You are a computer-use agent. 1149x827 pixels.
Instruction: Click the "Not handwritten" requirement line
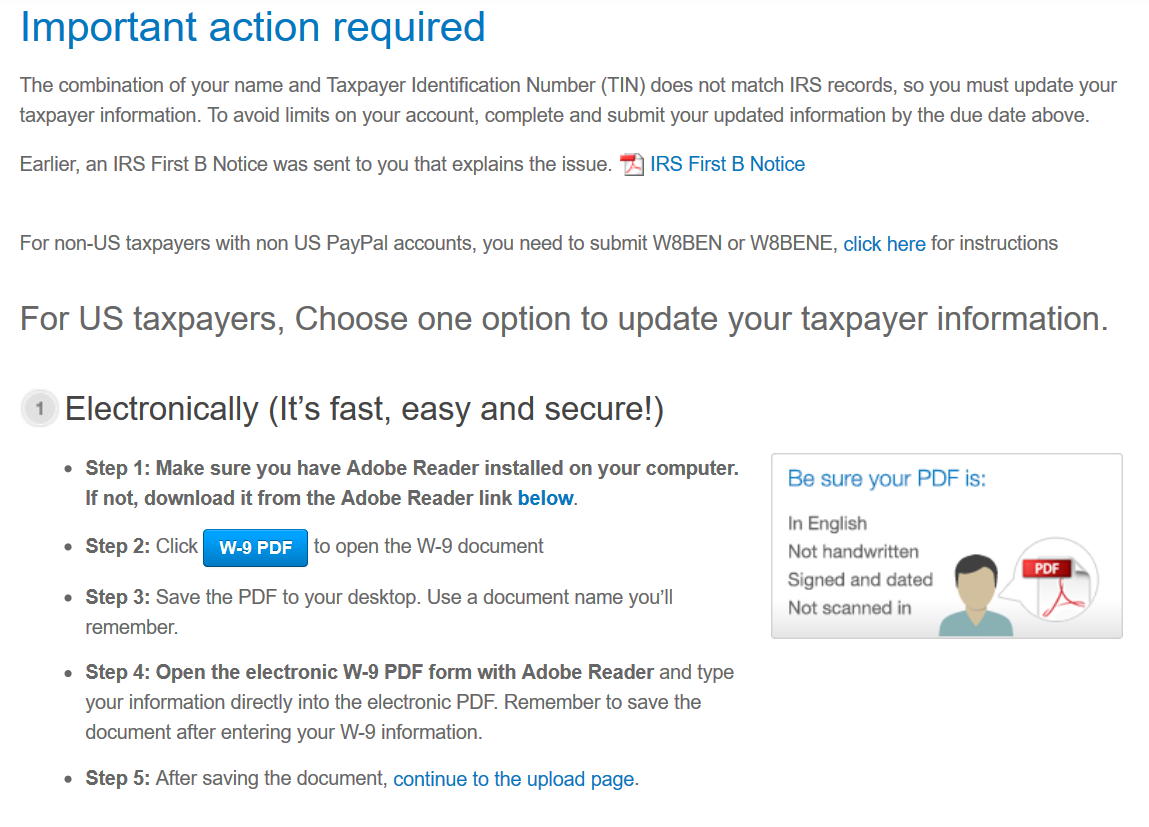tap(853, 552)
